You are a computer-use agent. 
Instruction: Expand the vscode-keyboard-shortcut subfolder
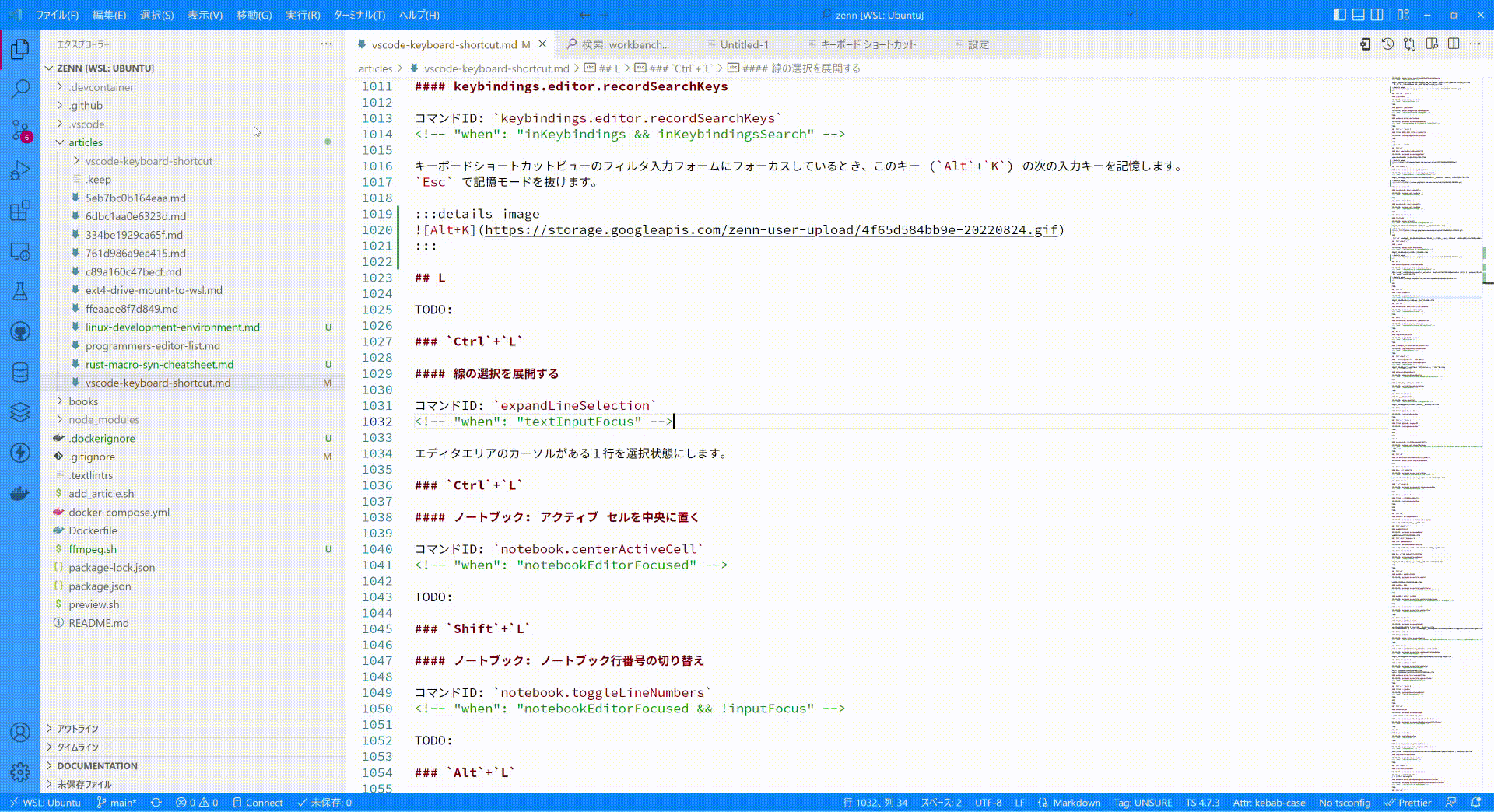(x=192, y=161)
